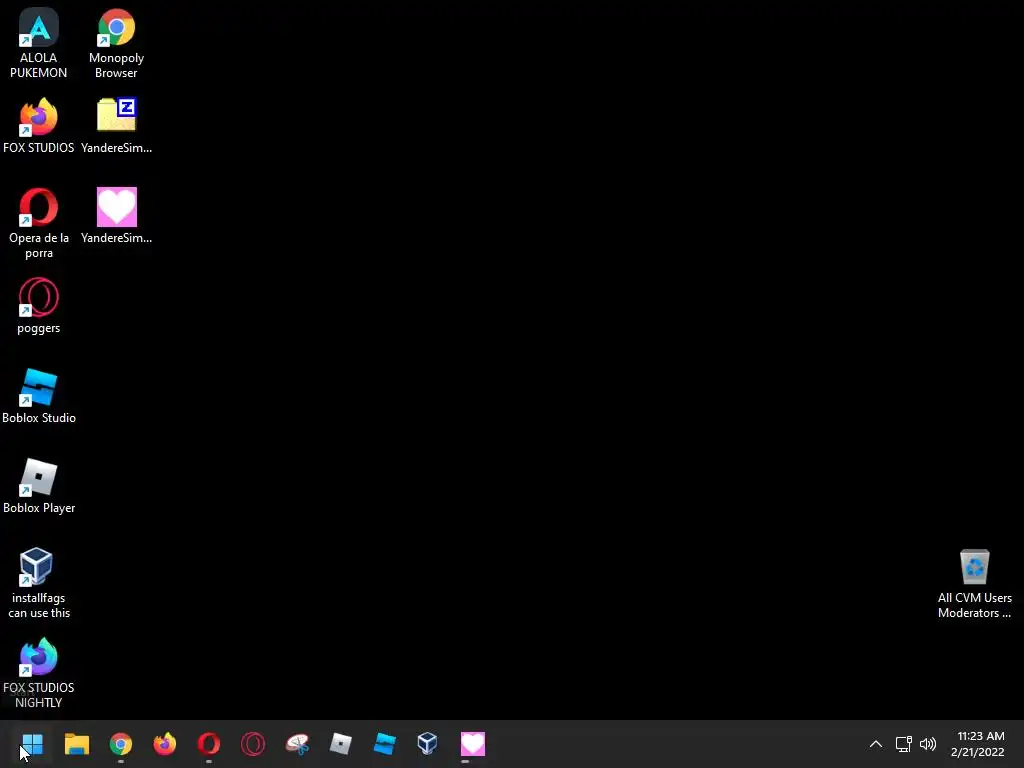Switch to Opera on the taskbar
Viewport: 1024px width, 768px height.
click(x=209, y=744)
